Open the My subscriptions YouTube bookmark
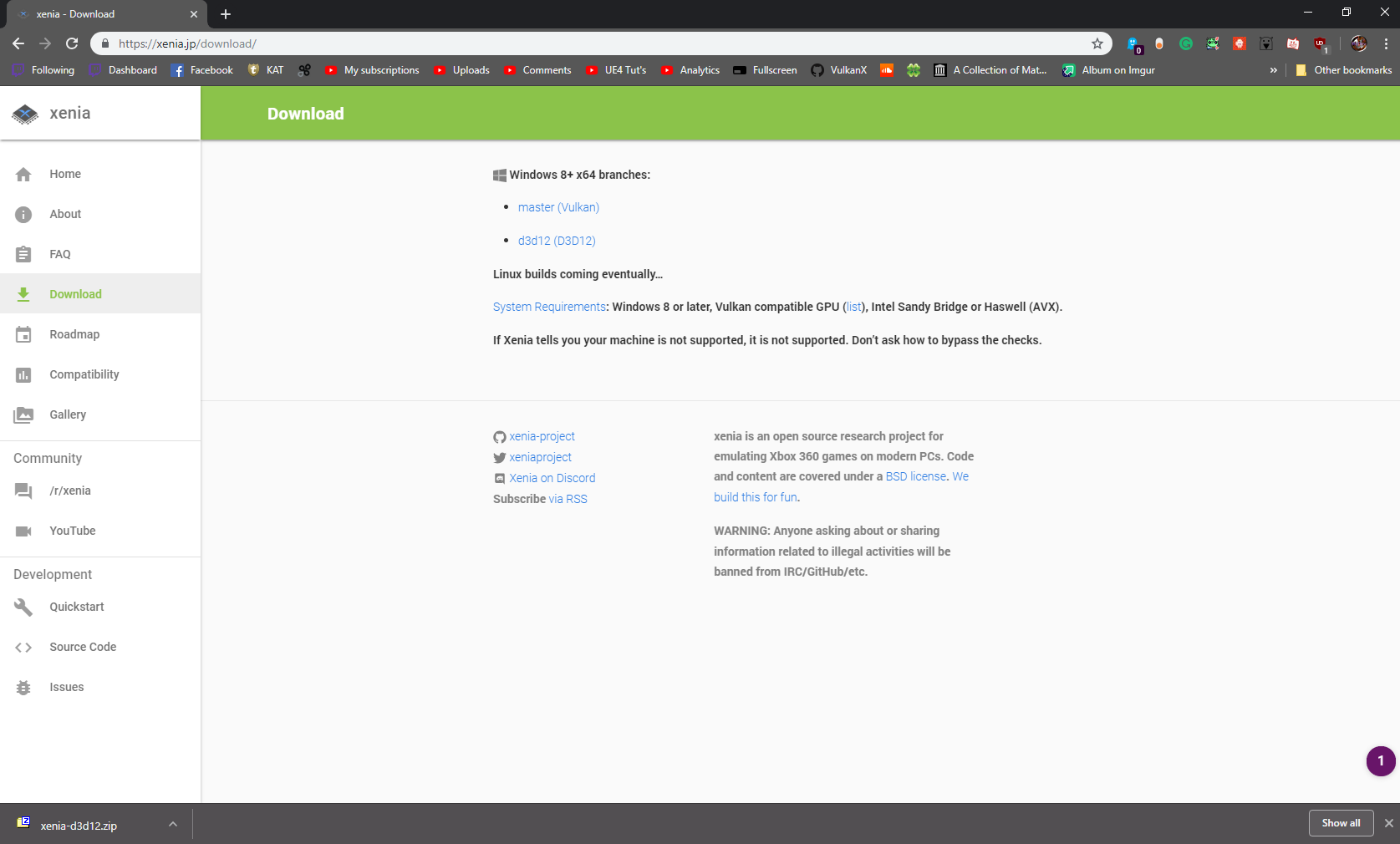This screenshot has height=844, width=1400. (x=373, y=70)
